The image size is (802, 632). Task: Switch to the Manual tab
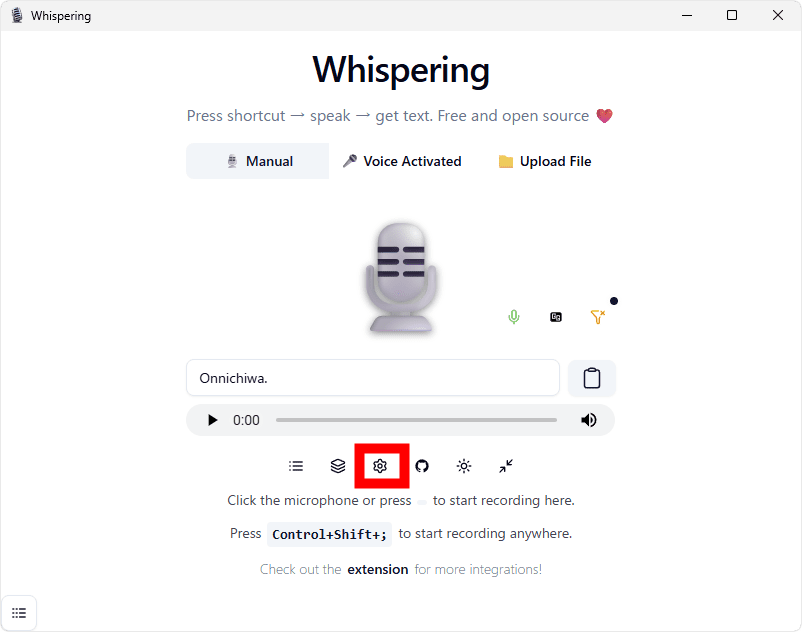258,161
